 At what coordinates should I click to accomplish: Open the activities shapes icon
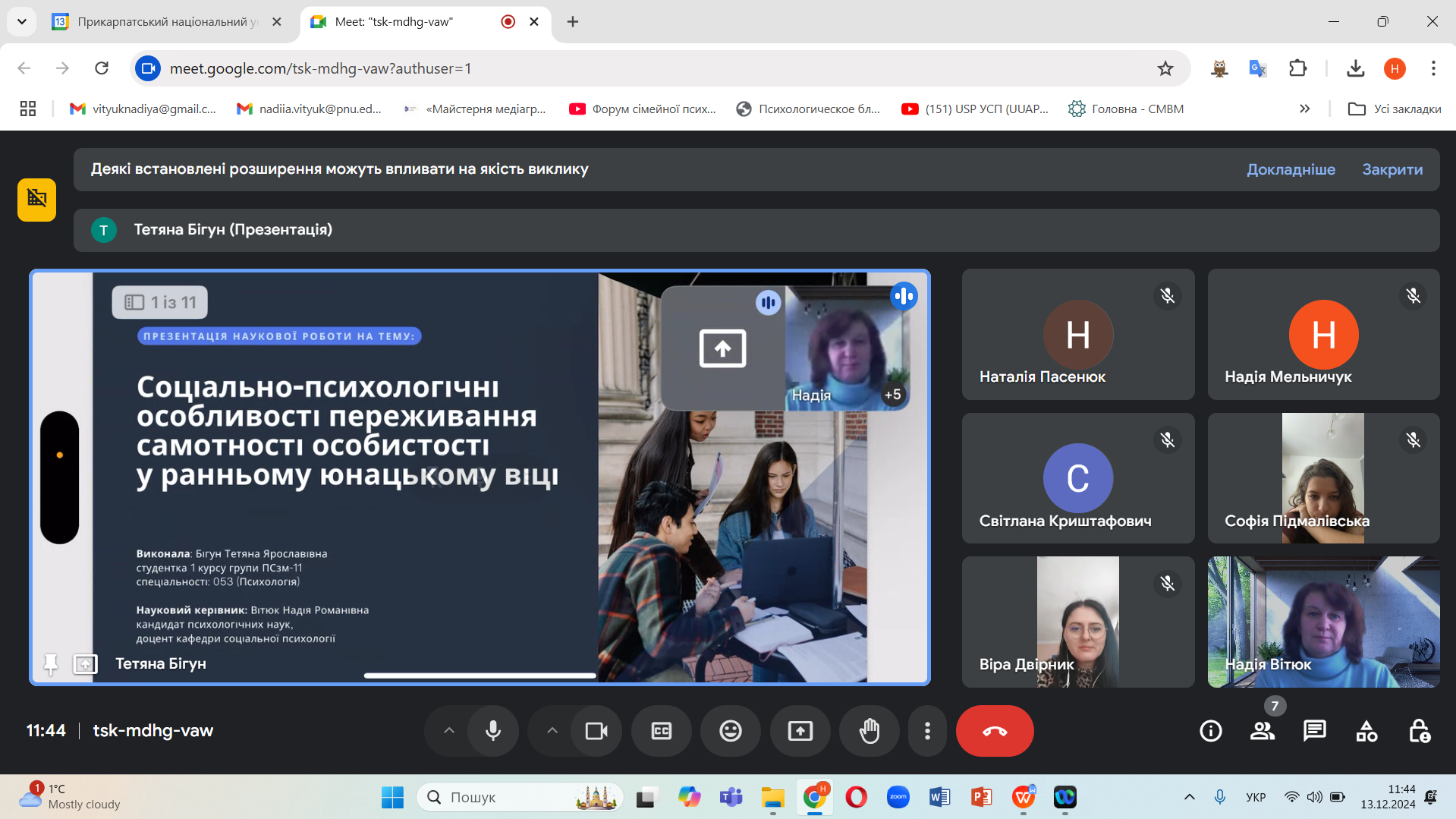1366,731
